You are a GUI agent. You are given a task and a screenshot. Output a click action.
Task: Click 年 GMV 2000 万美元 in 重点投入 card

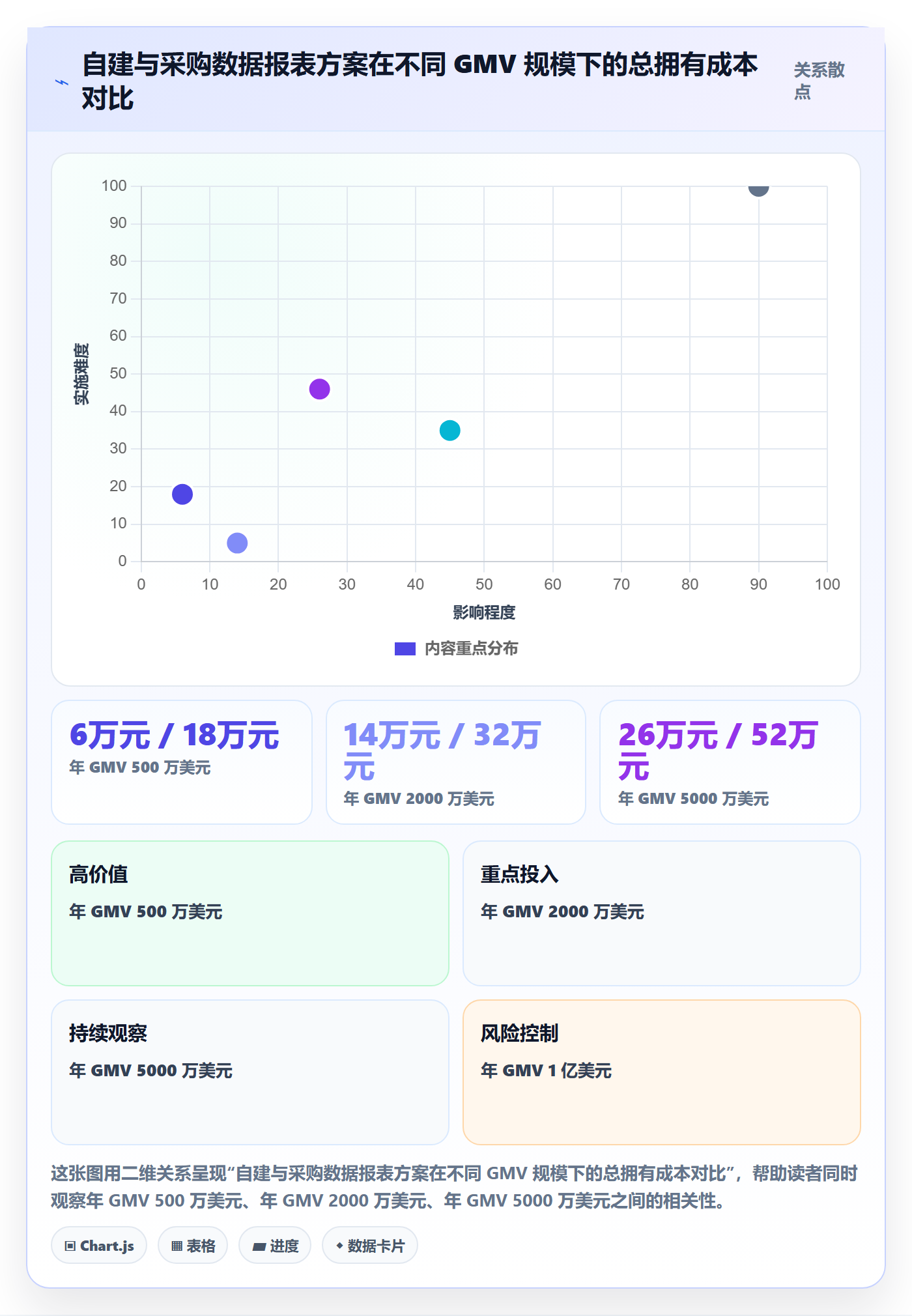[562, 911]
